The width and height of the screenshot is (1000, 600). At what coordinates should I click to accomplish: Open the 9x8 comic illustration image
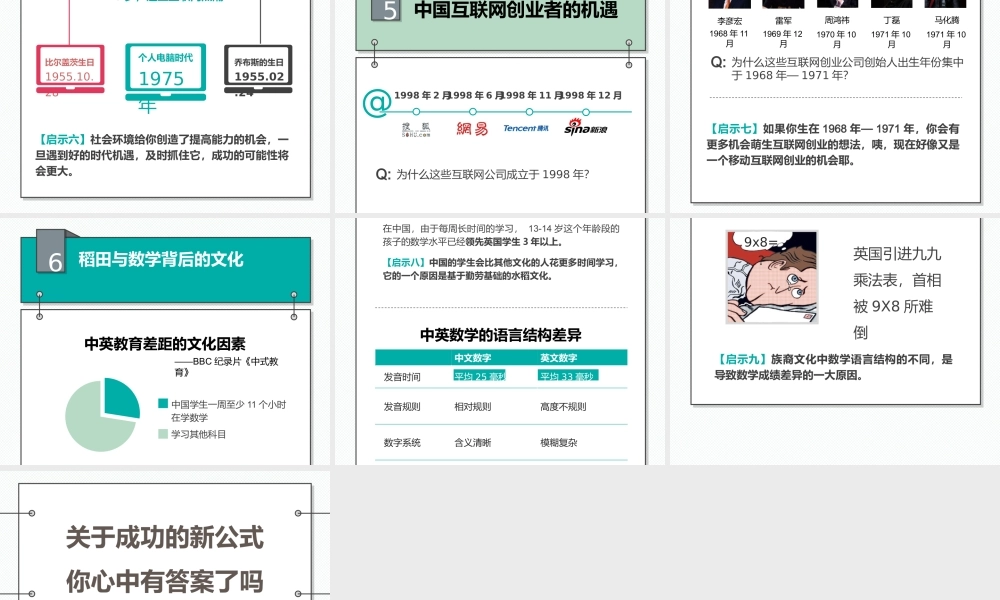tap(771, 277)
